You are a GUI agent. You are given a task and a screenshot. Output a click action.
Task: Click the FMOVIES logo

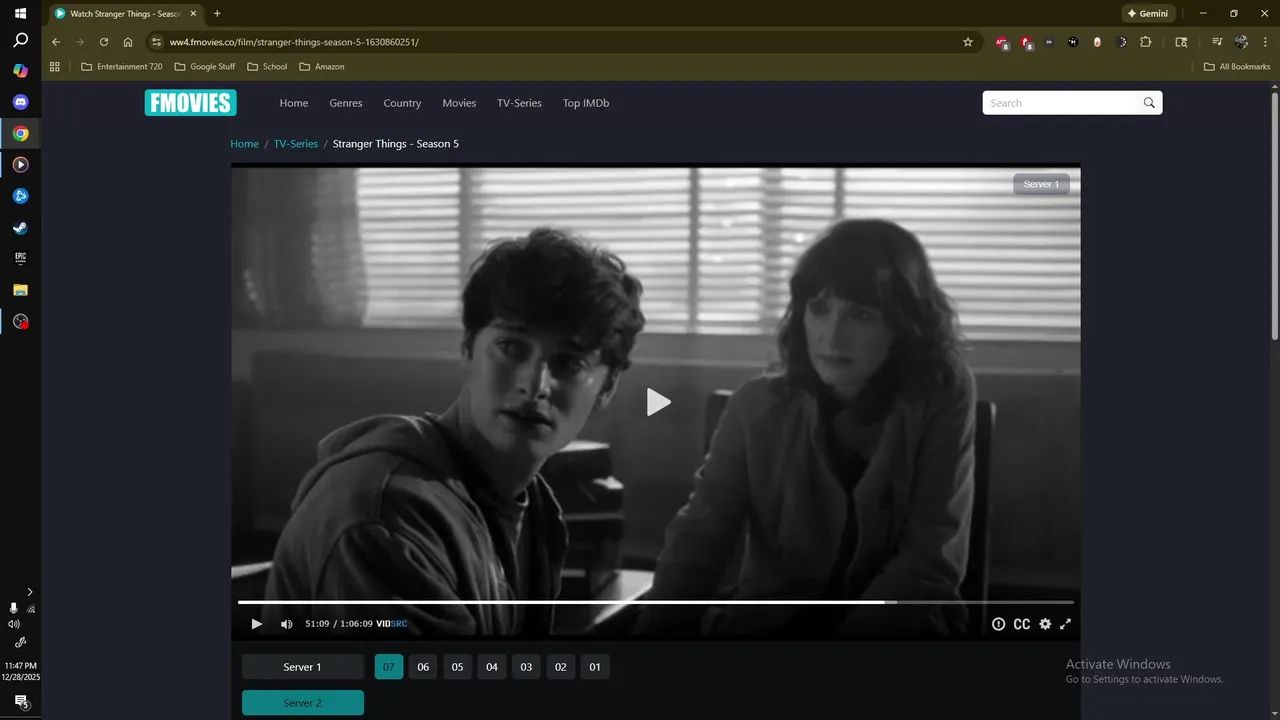coord(190,103)
